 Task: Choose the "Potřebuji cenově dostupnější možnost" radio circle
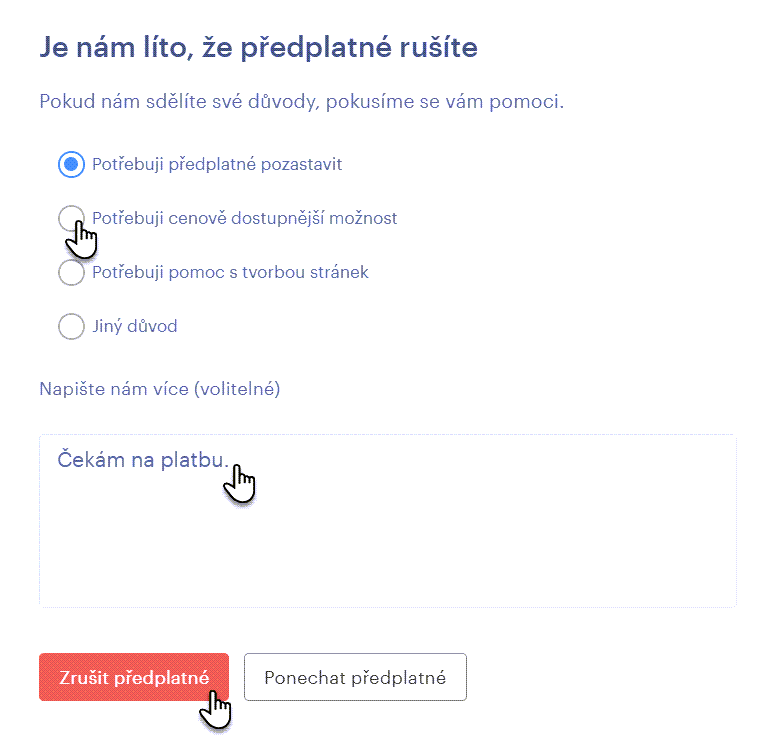(71, 218)
